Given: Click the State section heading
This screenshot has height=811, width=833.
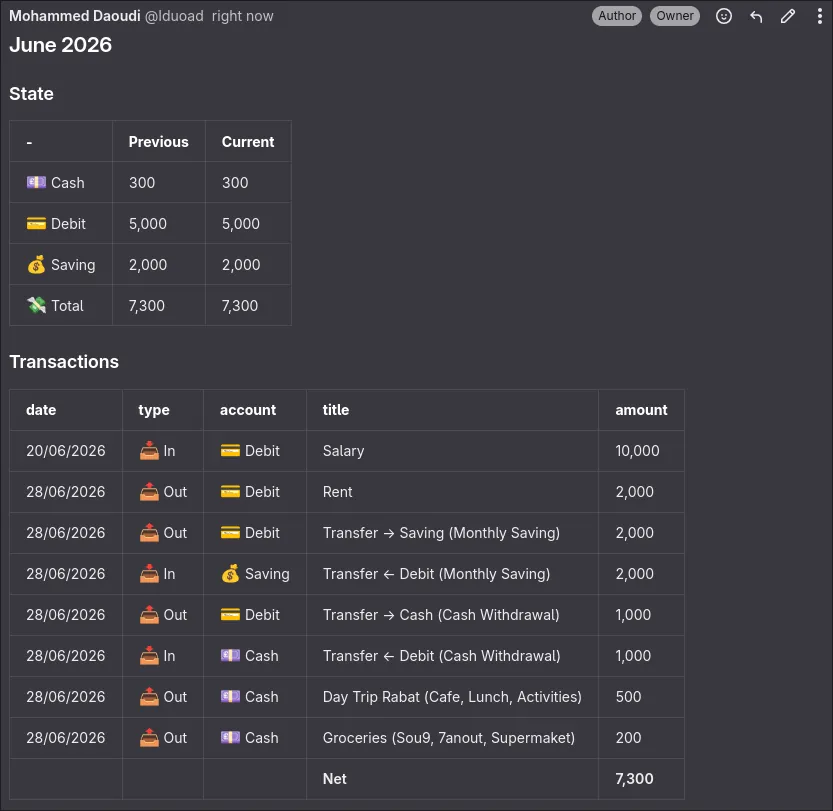Looking at the screenshot, I should coord(31,94).
